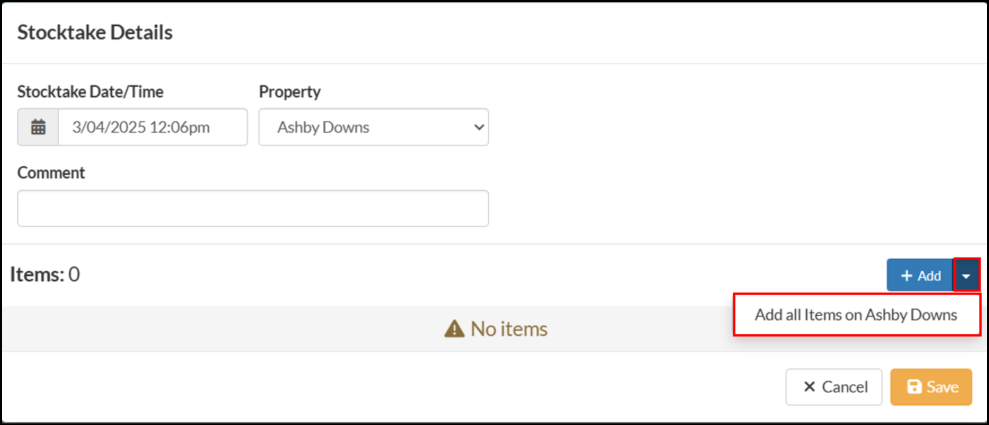Focus the Stocktake Date/Time text field
The width and height of the screenshot is (989, 425).
point(153,127)
